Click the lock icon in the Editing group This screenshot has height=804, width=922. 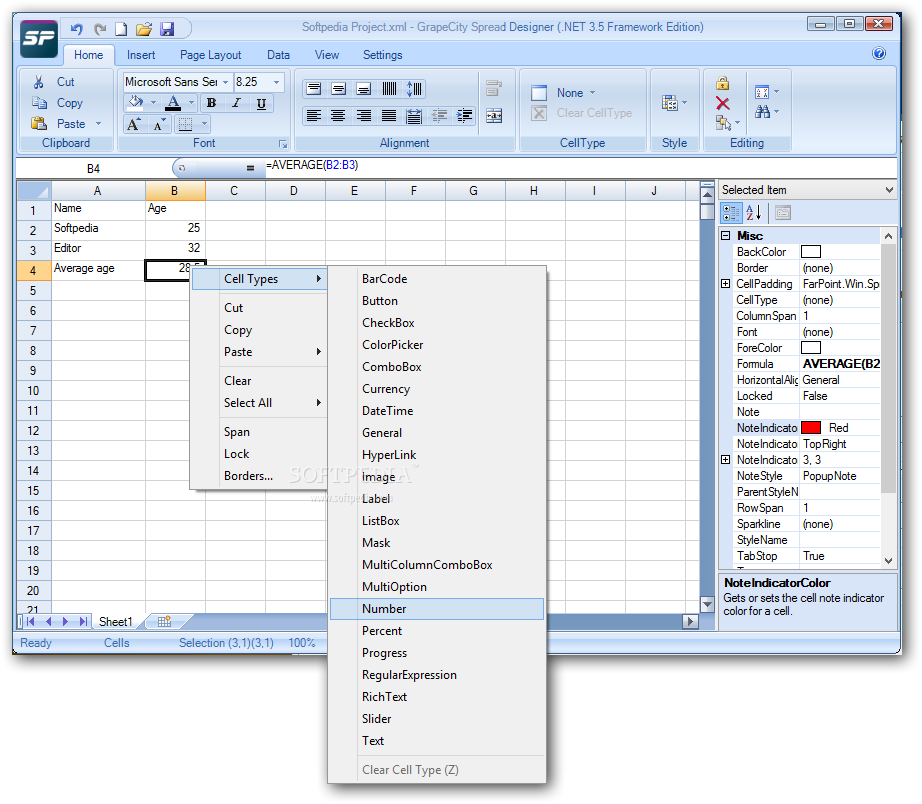pyautogui.click(x=723, y=83)
